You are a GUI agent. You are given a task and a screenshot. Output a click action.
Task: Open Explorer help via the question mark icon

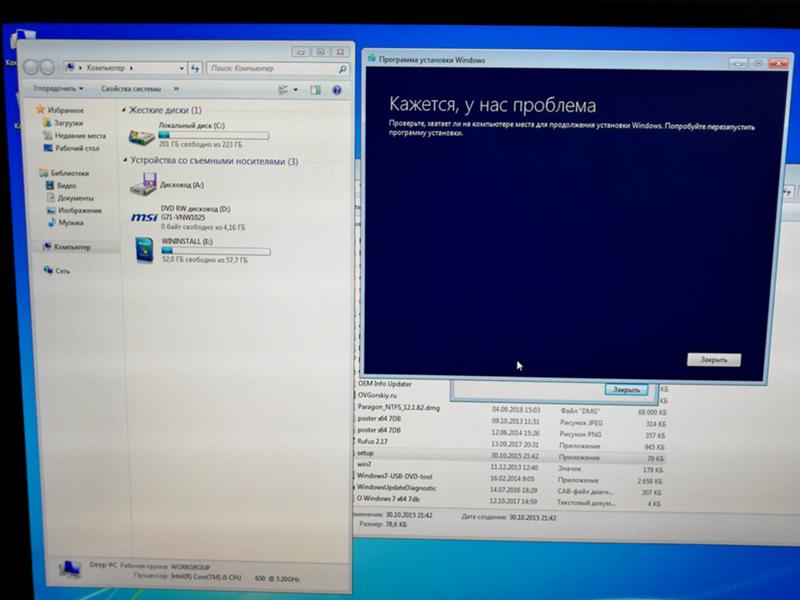337,90
